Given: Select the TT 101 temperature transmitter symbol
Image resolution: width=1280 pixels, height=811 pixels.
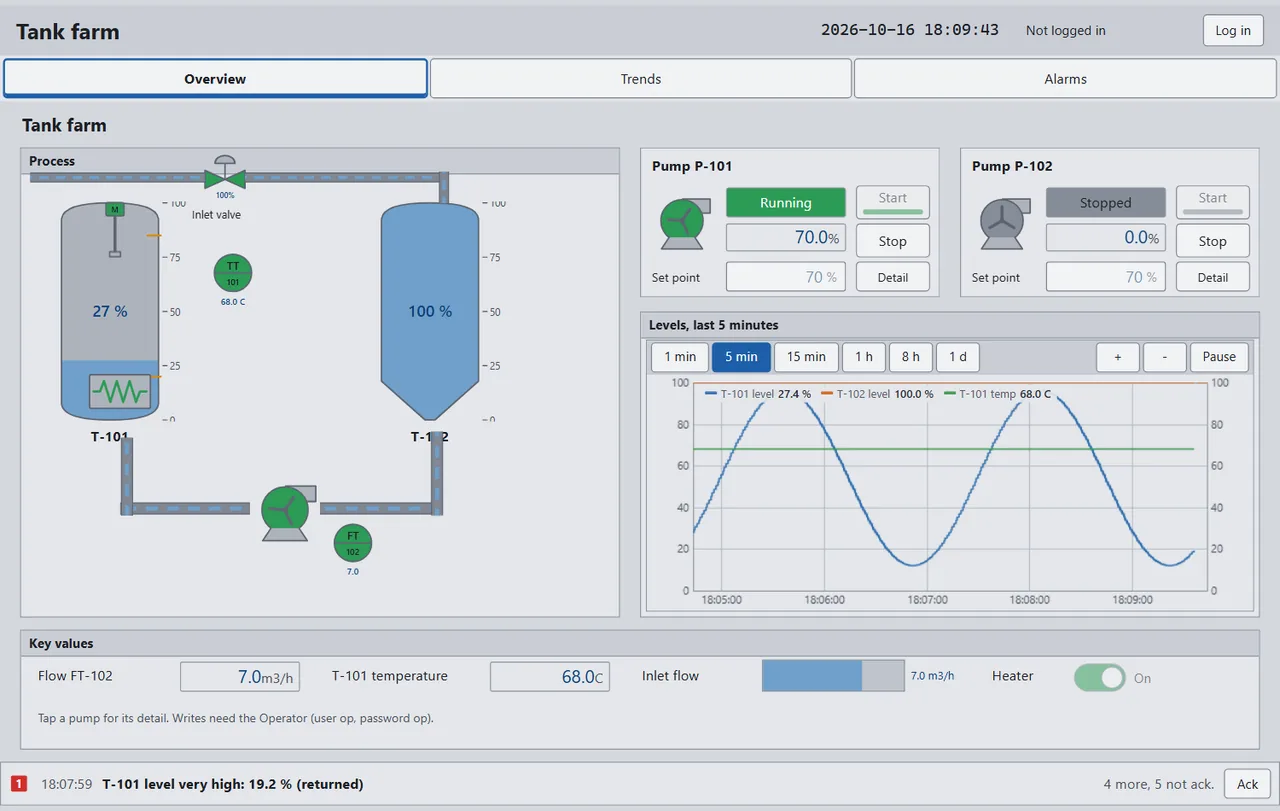Looking at the screenshot, I should [233, 273].
